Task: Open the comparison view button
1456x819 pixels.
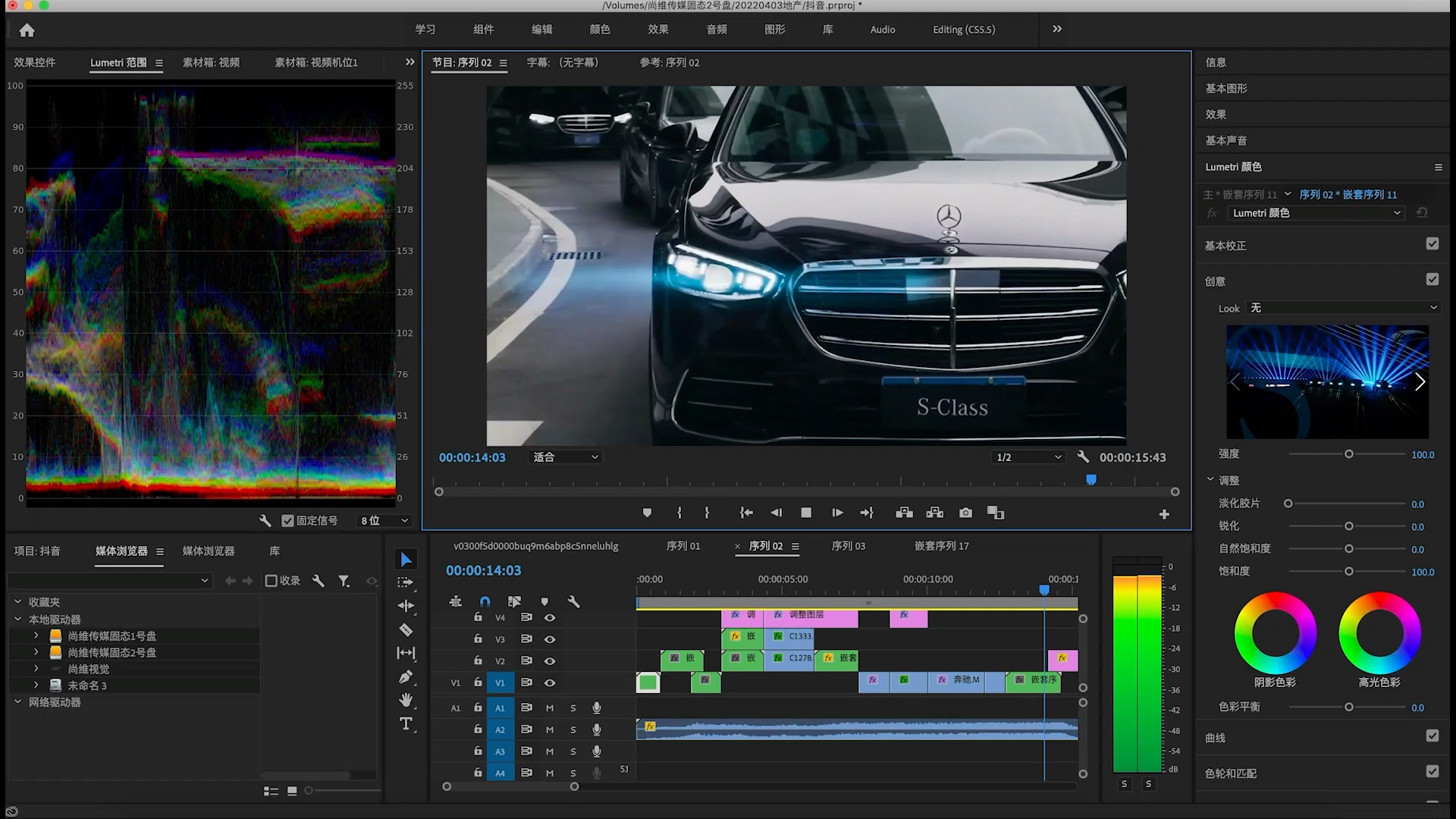Action: tap(996, 513)
